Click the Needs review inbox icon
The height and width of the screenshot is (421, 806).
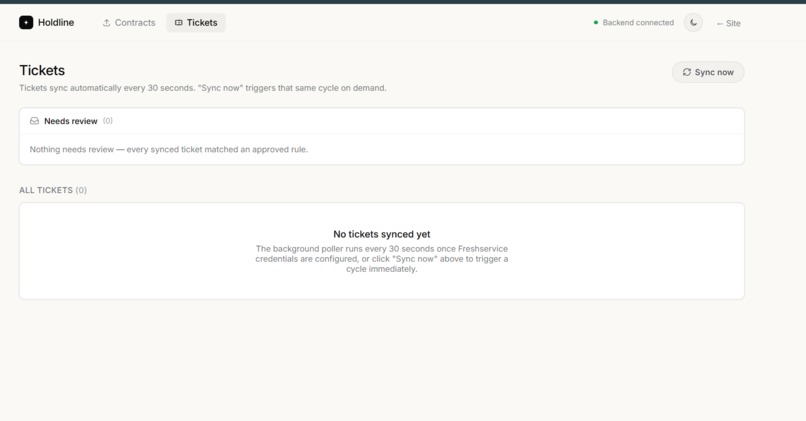[34, 121]
